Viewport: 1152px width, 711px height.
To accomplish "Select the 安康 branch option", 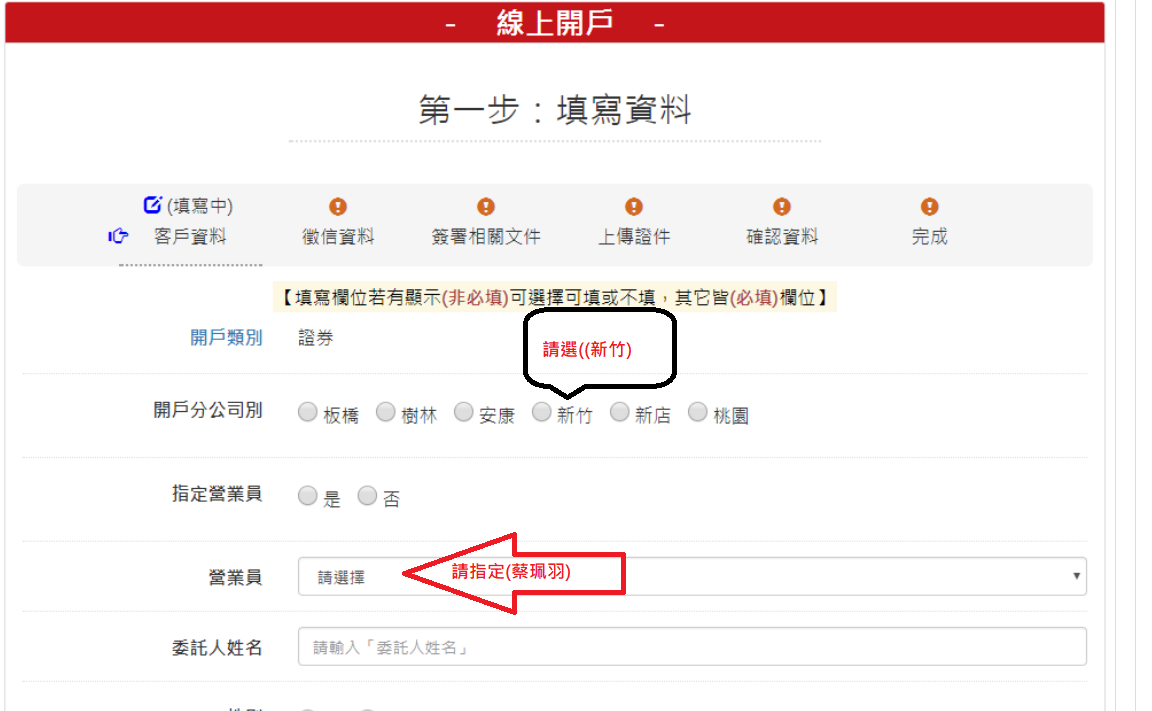I will (464, 412).
